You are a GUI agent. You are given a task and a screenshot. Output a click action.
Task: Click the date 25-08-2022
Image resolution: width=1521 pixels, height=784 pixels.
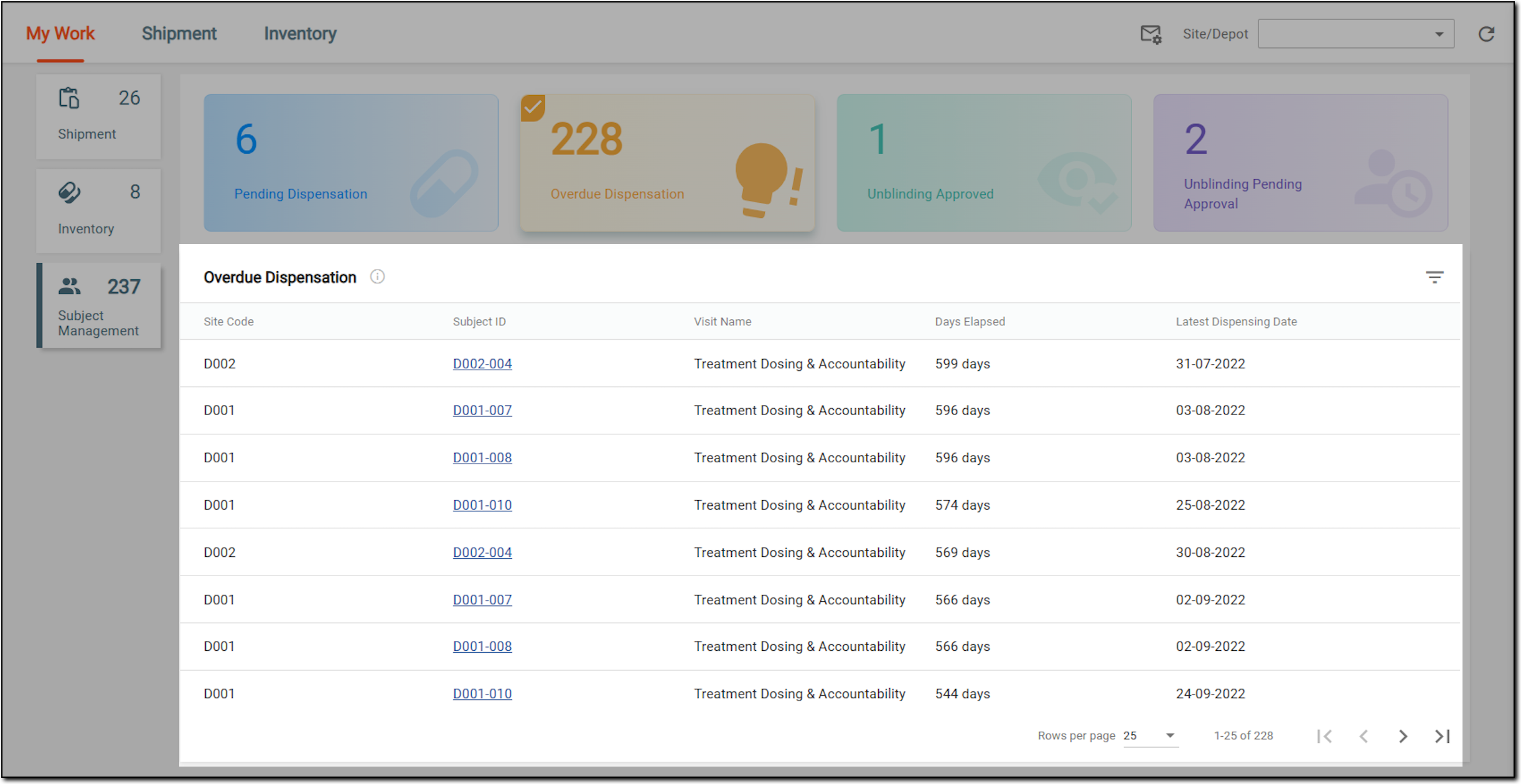[x=1210, y=505]
